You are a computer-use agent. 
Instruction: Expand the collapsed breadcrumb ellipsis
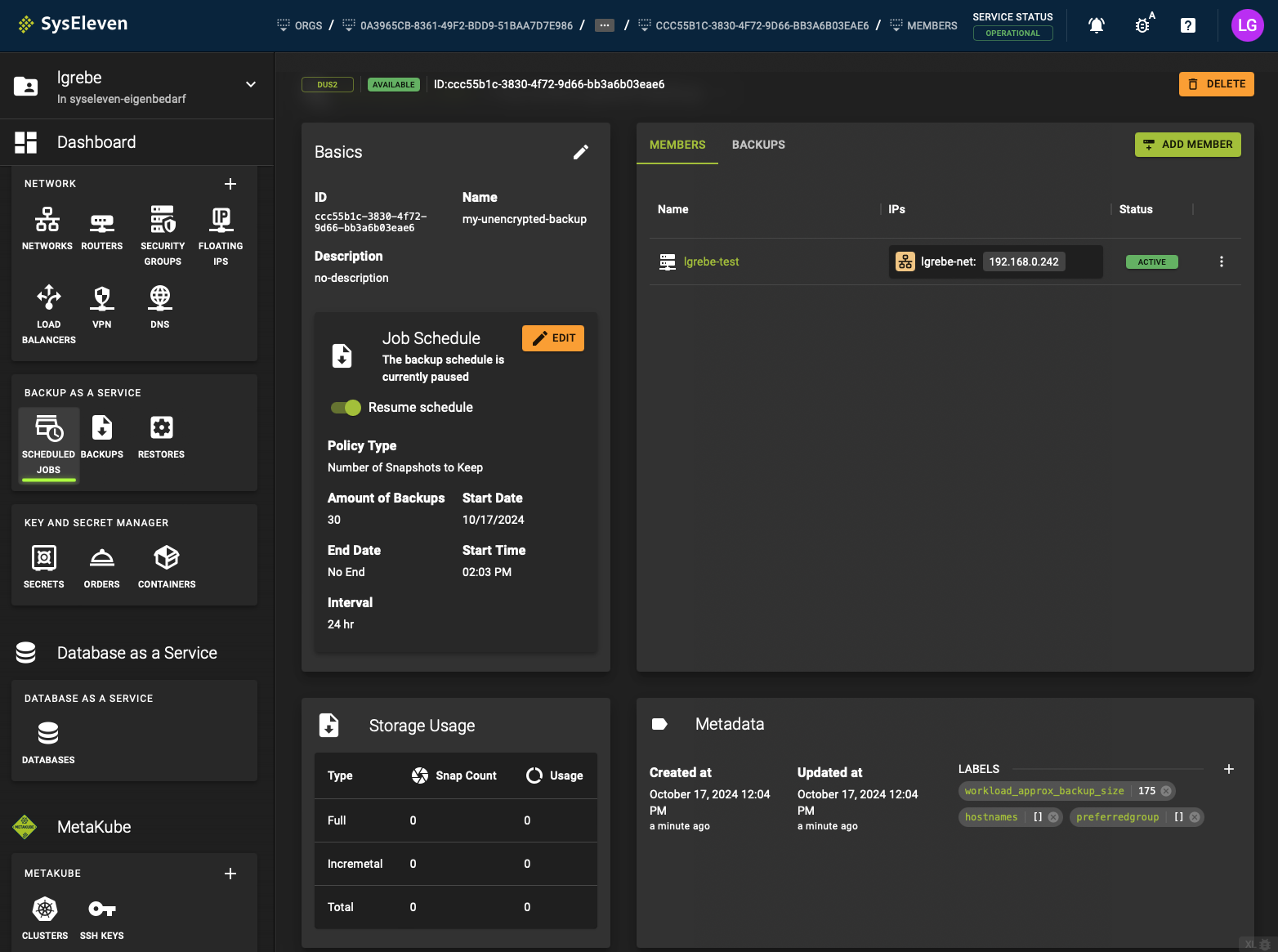(605, 25)
